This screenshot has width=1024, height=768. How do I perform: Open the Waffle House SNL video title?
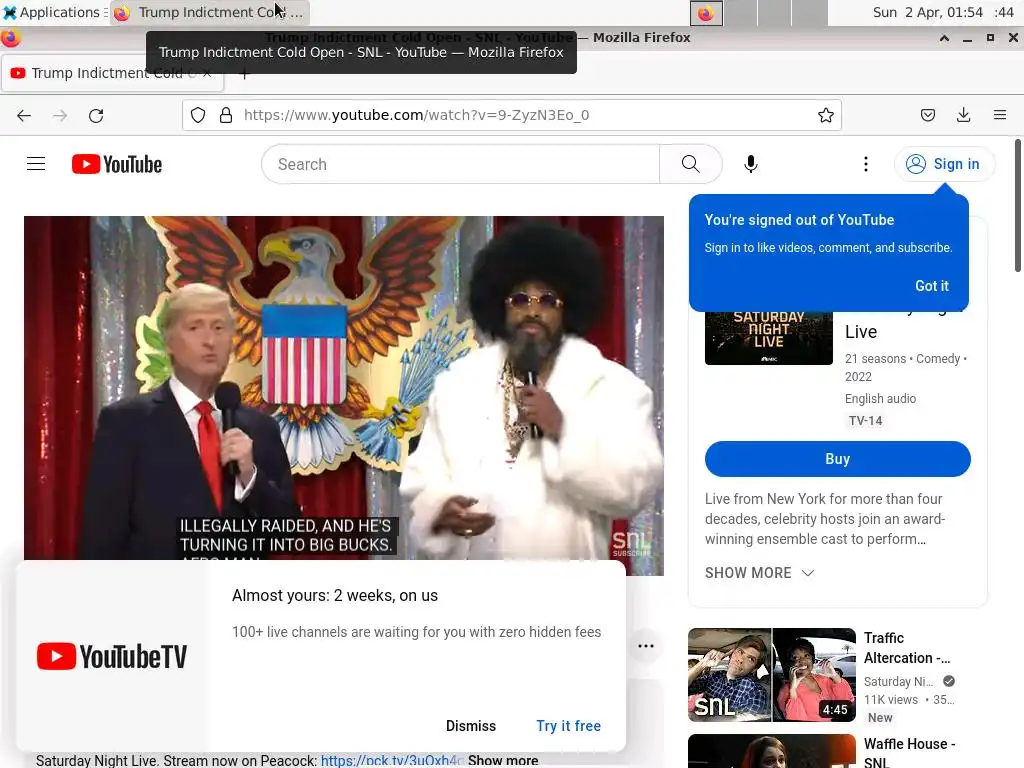click(x=909, y=752)
